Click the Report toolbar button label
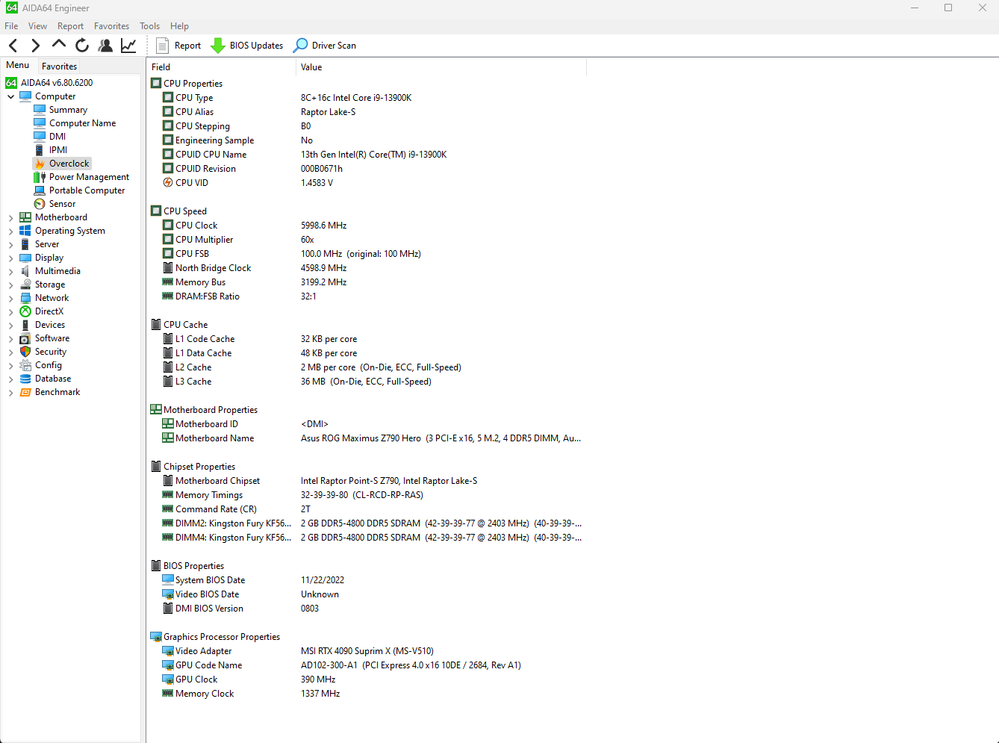Viewport: 999px width, 743px height. coord(187,46)
